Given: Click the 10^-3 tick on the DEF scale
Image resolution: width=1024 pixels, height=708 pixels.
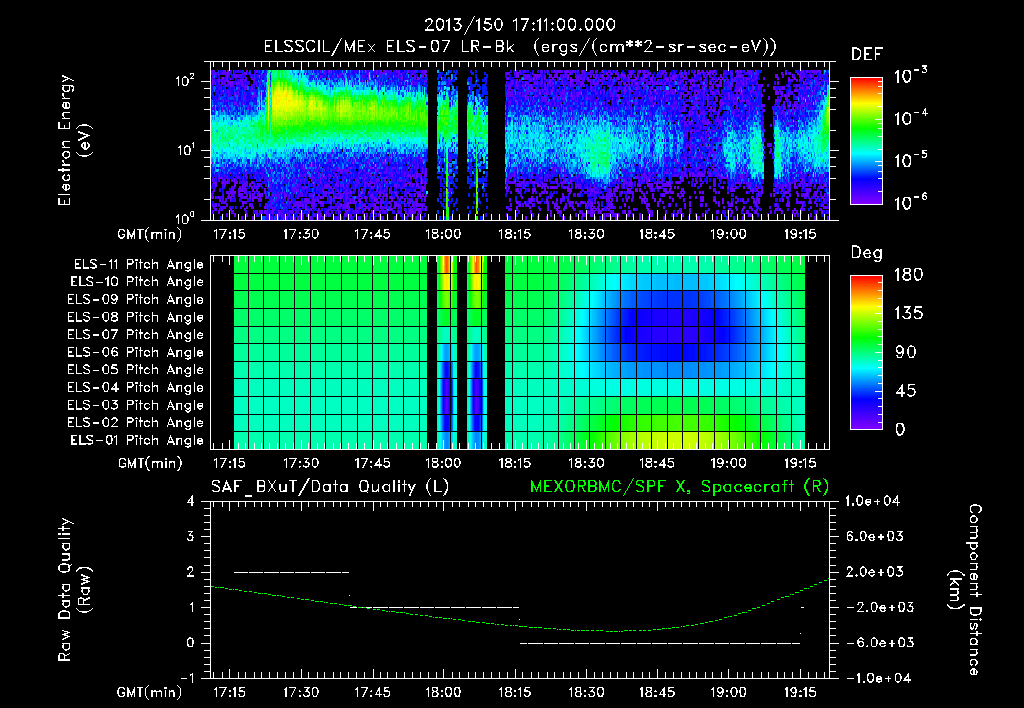Looking at the screenshot, I should pos(910,75).
